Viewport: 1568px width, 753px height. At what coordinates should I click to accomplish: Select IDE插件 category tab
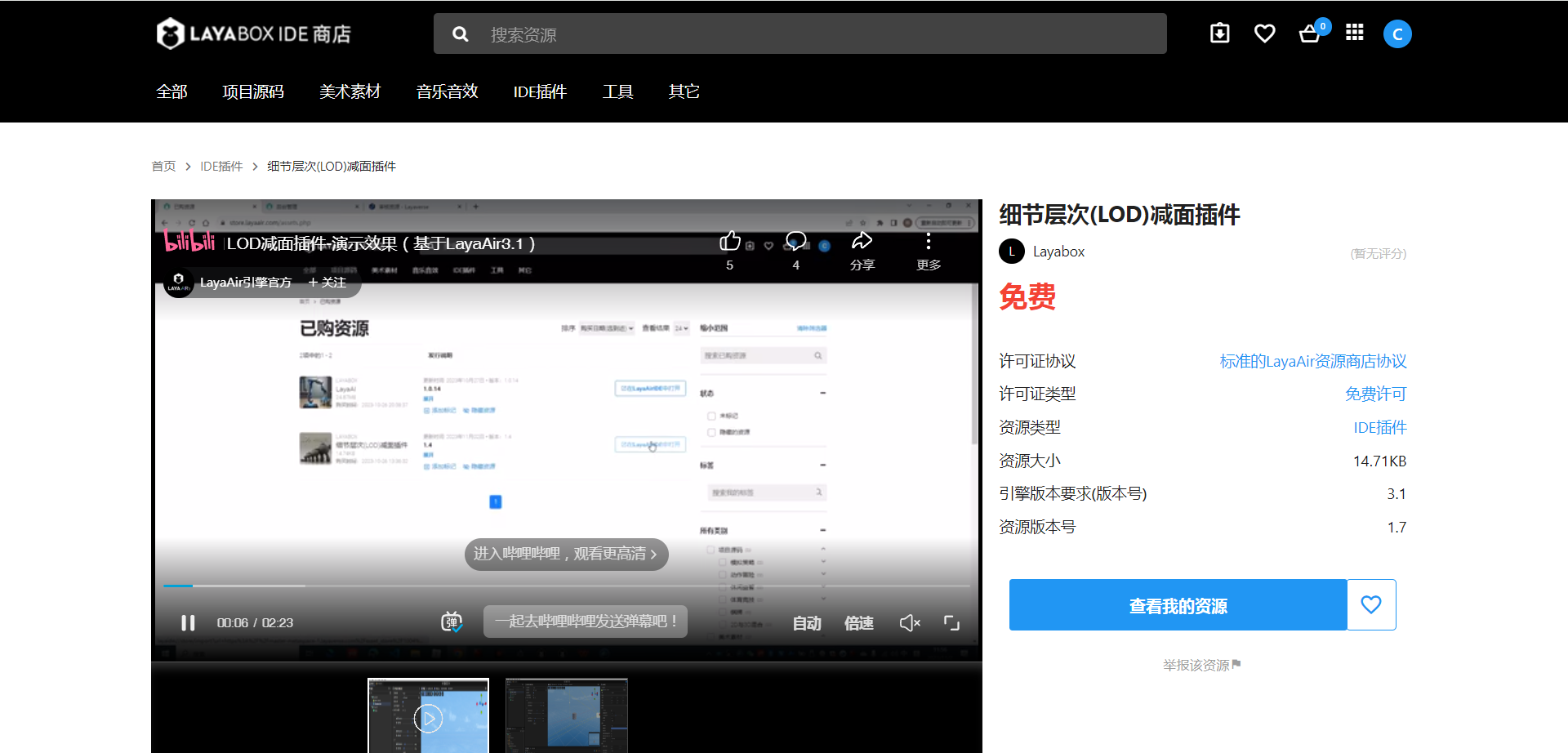pos(540,91)
